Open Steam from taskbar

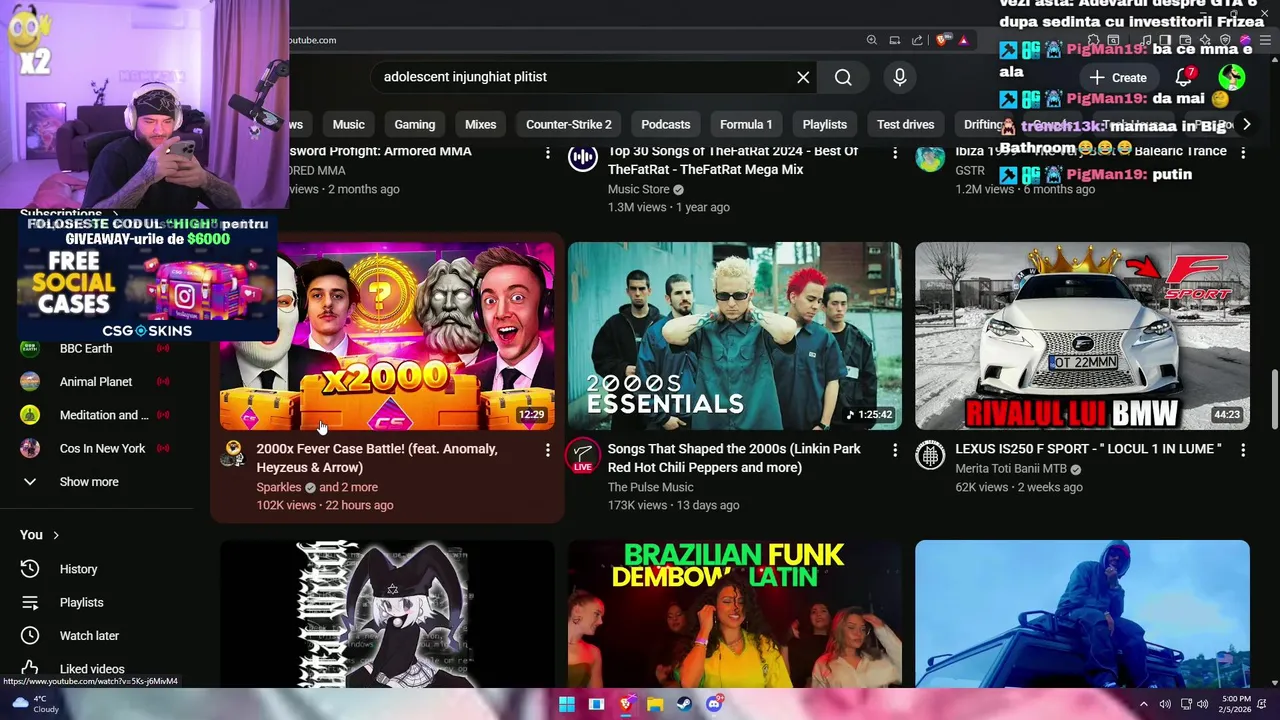click(684, 704)
